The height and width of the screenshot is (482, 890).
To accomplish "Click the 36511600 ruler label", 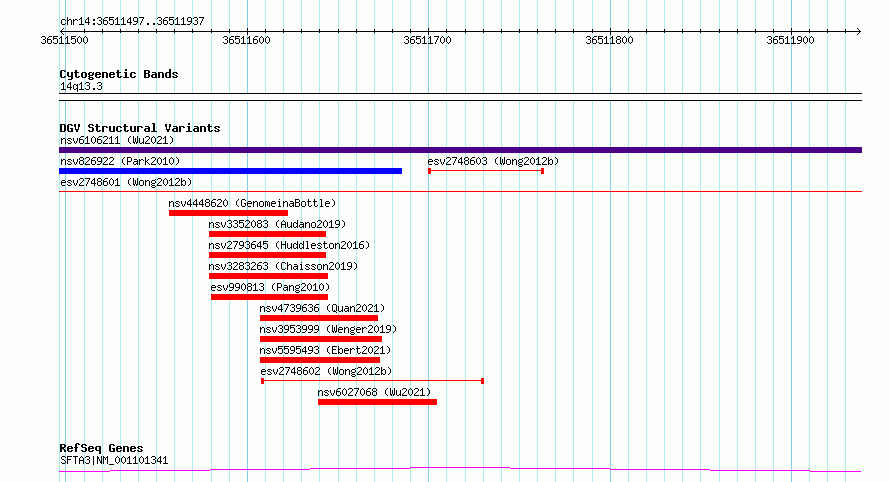I will [246, 40].
